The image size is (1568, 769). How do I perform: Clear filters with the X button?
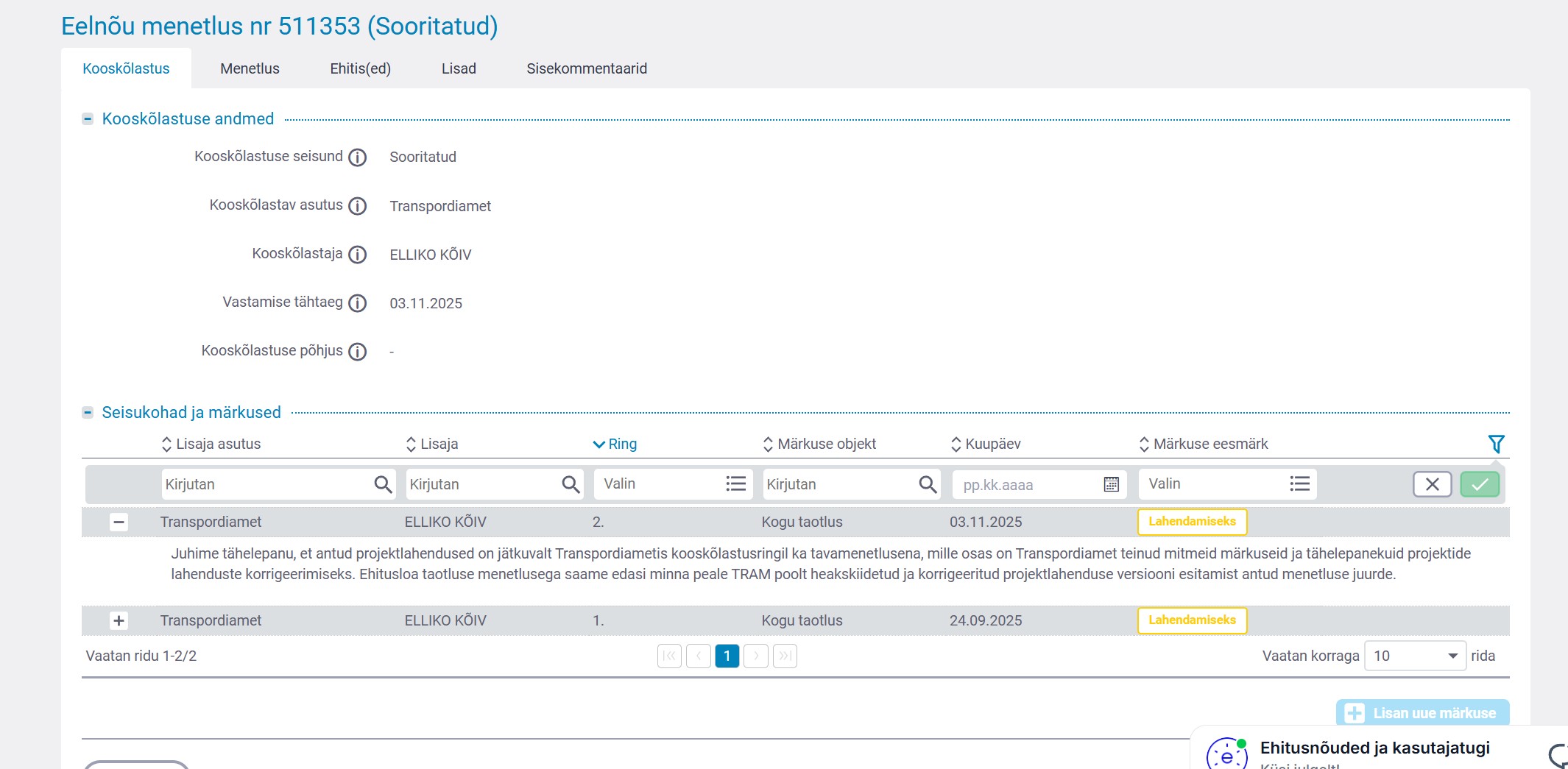coord(1432,484)
